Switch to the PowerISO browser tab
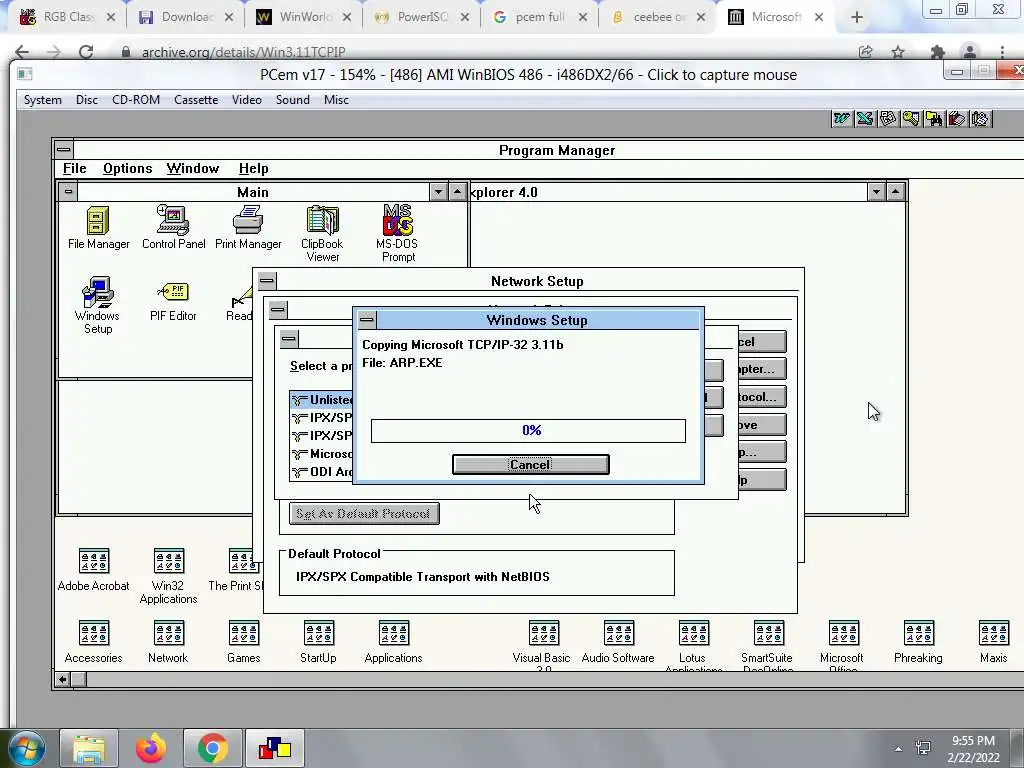The image size is (1024, 768). click(421, 17)
